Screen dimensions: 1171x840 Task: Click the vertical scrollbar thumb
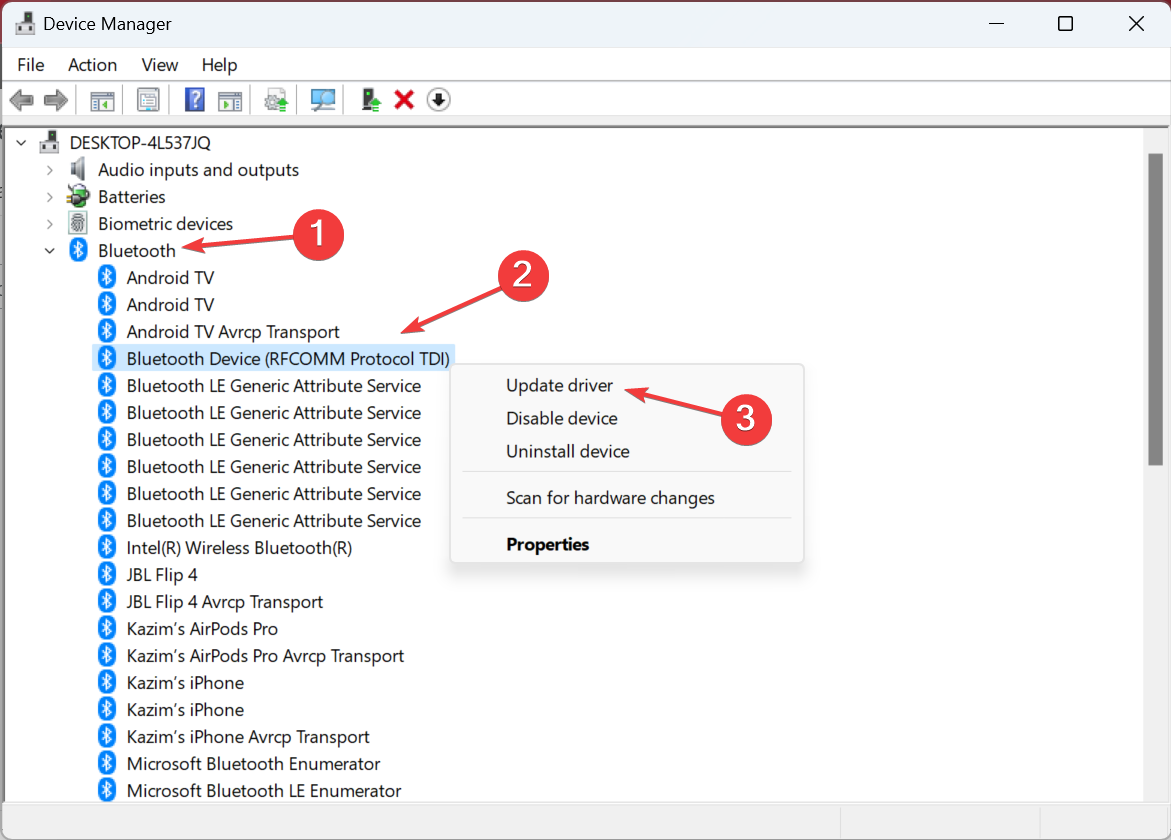(1155, 309)
